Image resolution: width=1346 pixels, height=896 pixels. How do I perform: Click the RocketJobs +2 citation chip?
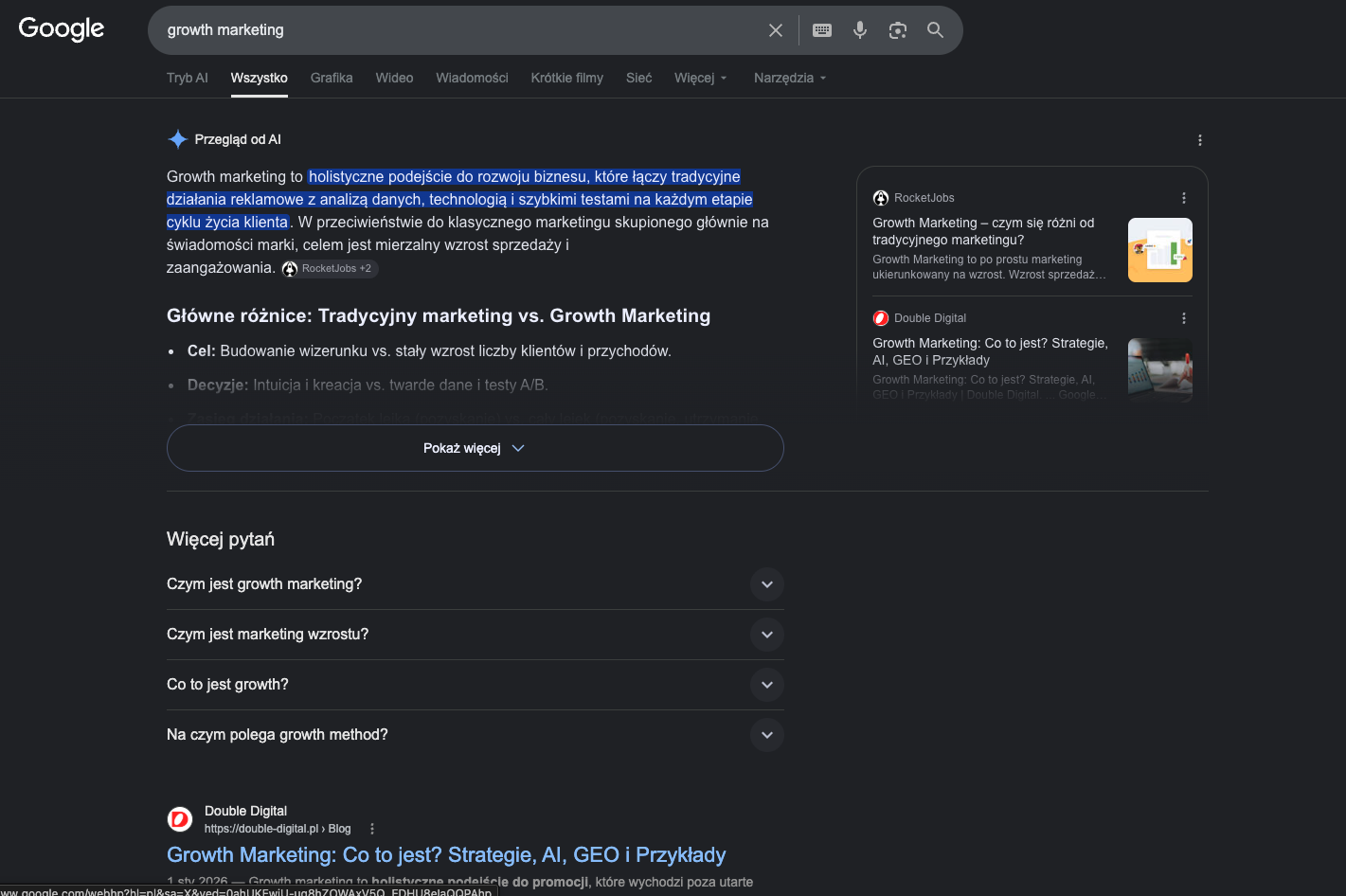point(330,269)
